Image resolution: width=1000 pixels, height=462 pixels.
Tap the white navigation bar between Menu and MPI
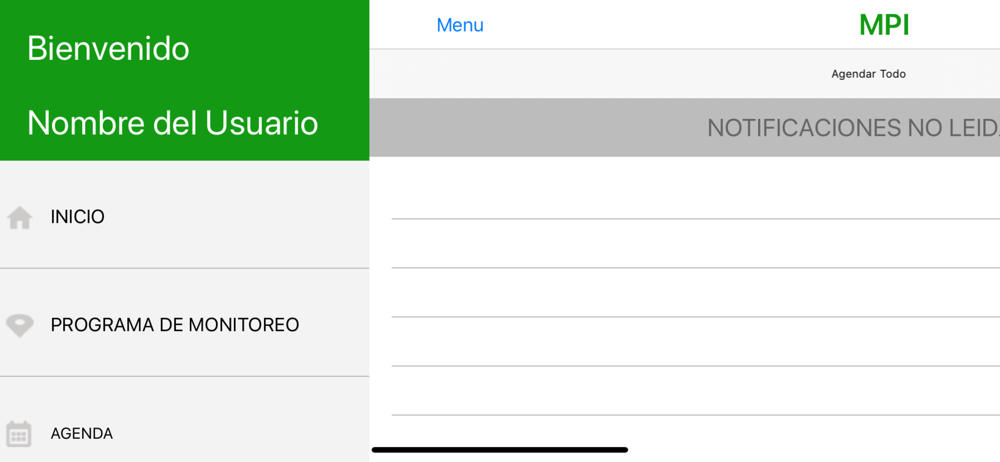[670, 26]
